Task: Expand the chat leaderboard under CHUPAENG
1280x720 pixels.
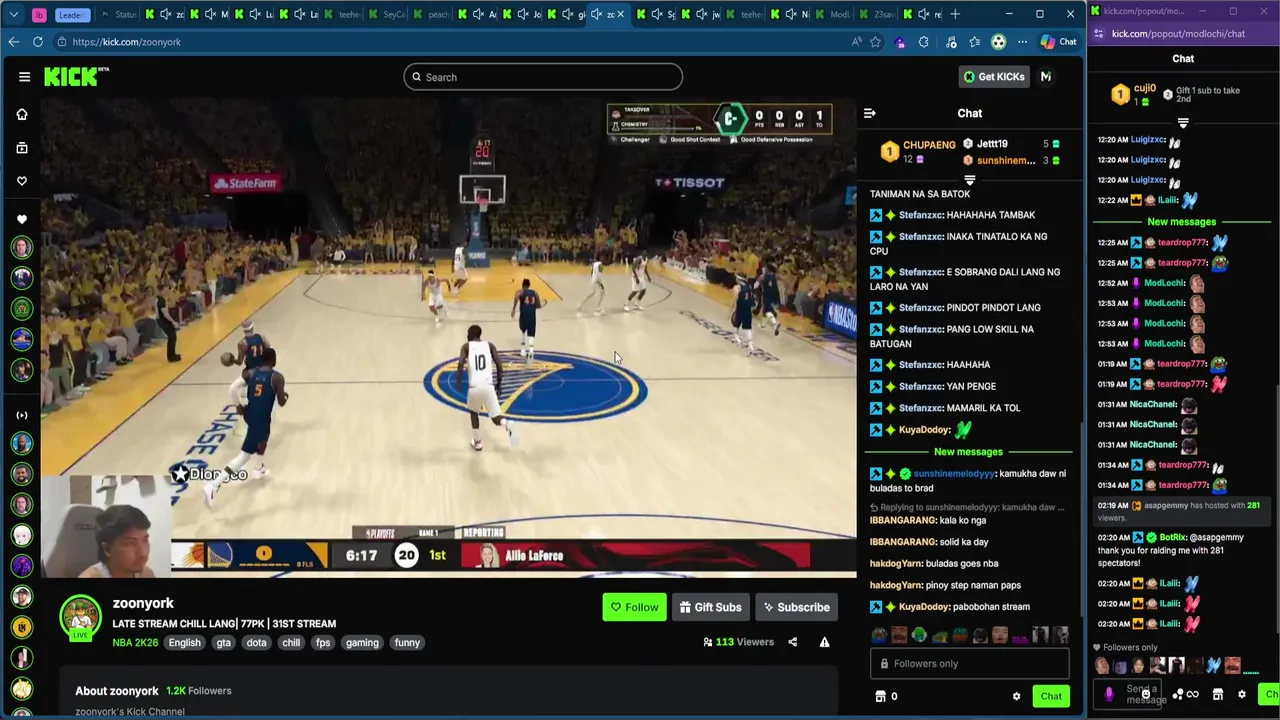Action: pos(969,181)
